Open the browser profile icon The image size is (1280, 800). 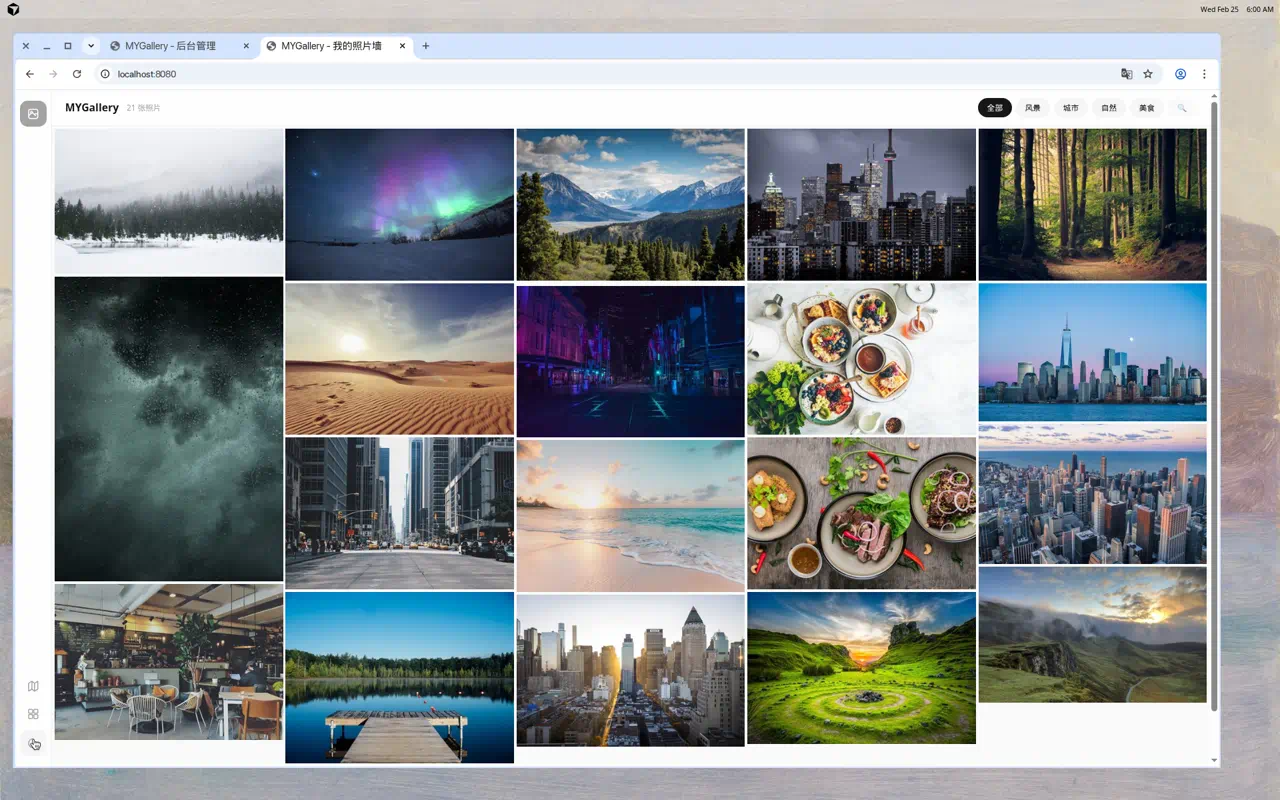1180,74
